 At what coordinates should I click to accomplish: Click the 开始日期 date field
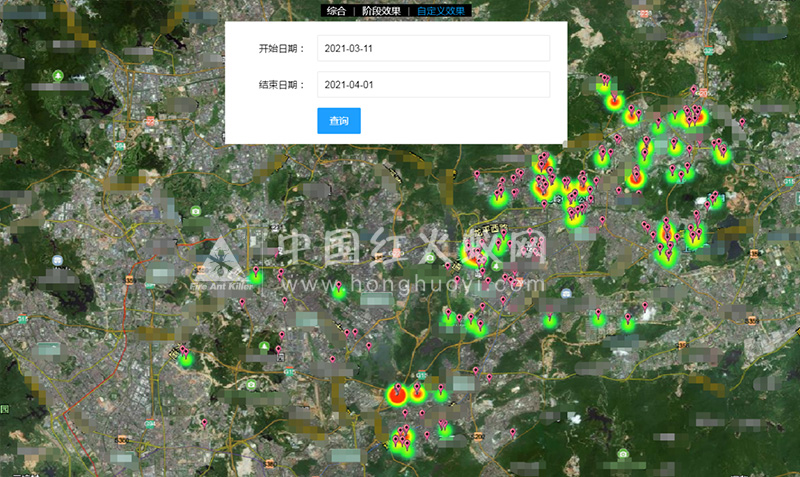(433, 48)
